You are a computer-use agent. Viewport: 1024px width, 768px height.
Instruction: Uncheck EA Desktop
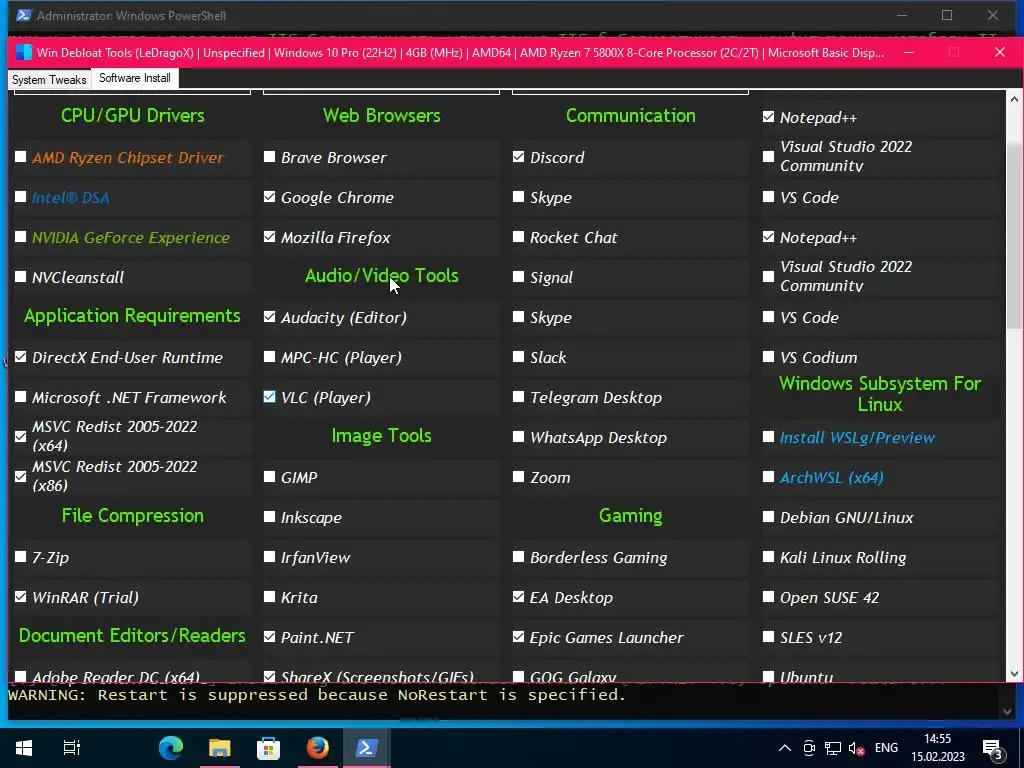[519, 596]
